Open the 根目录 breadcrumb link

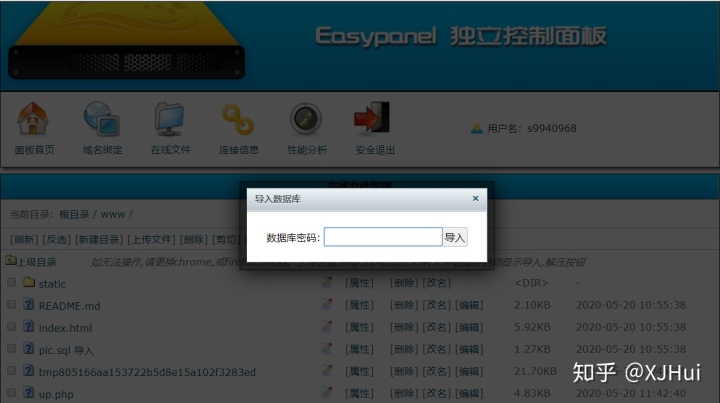point(74,214)
